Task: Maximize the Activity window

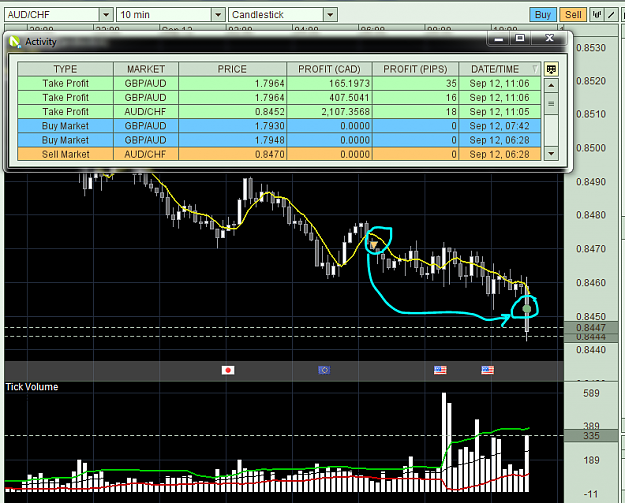Action: click(x=520, y=38)
